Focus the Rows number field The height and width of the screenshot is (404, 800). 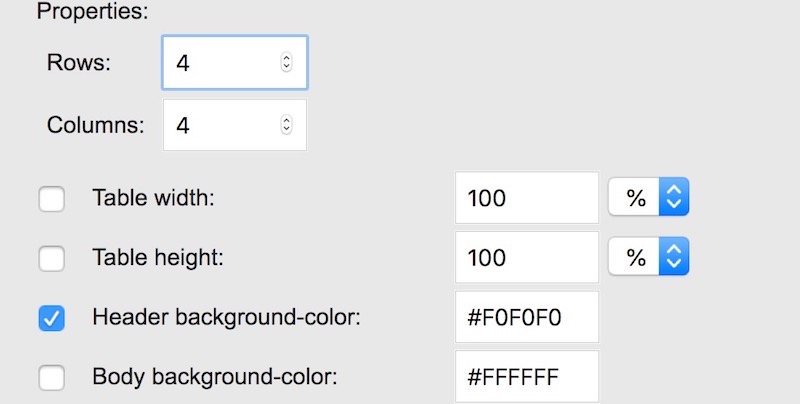pyautogui.click(x=235, y=62)
